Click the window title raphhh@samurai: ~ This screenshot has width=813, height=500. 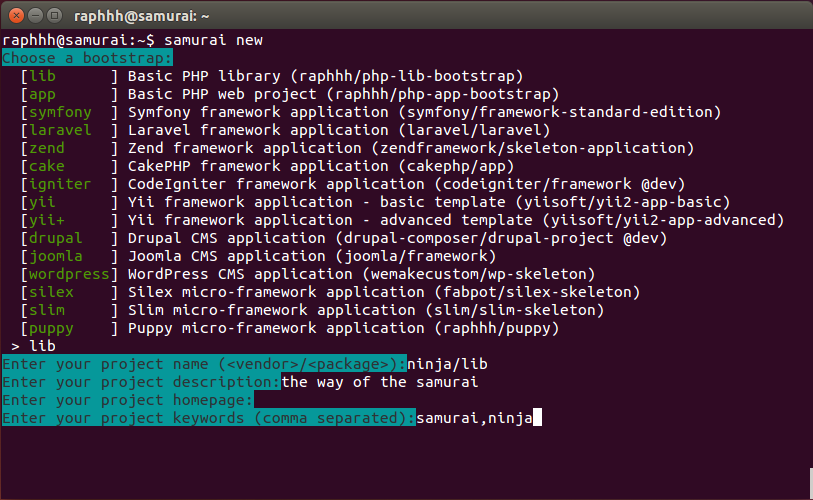coord(142,17)
